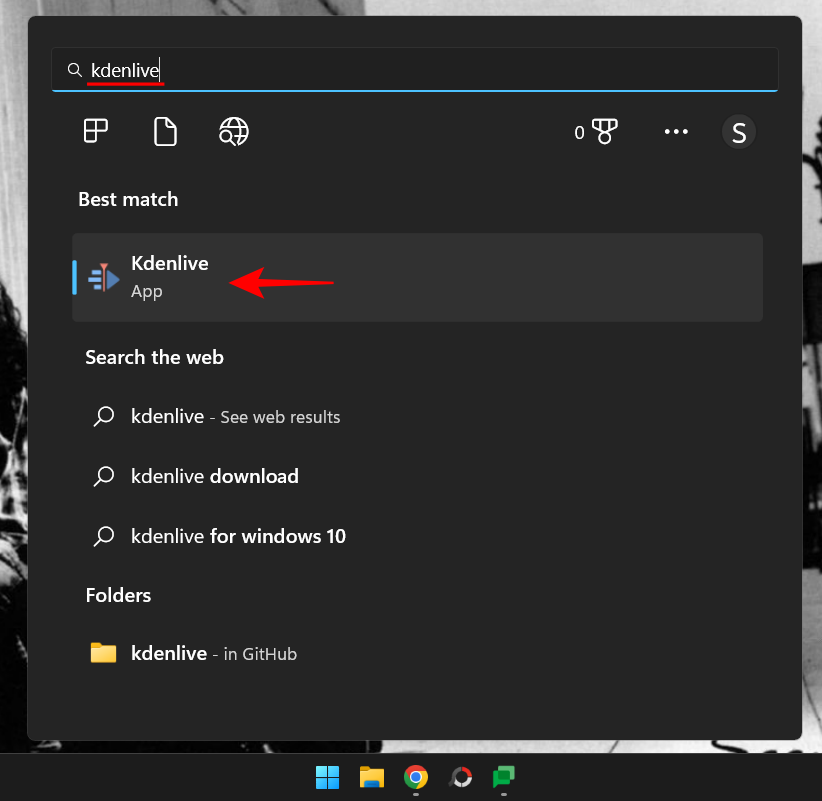Focus the search box containing kdenlive
The height and width of the screenshot is (801, 822).
tap(415, 70)
